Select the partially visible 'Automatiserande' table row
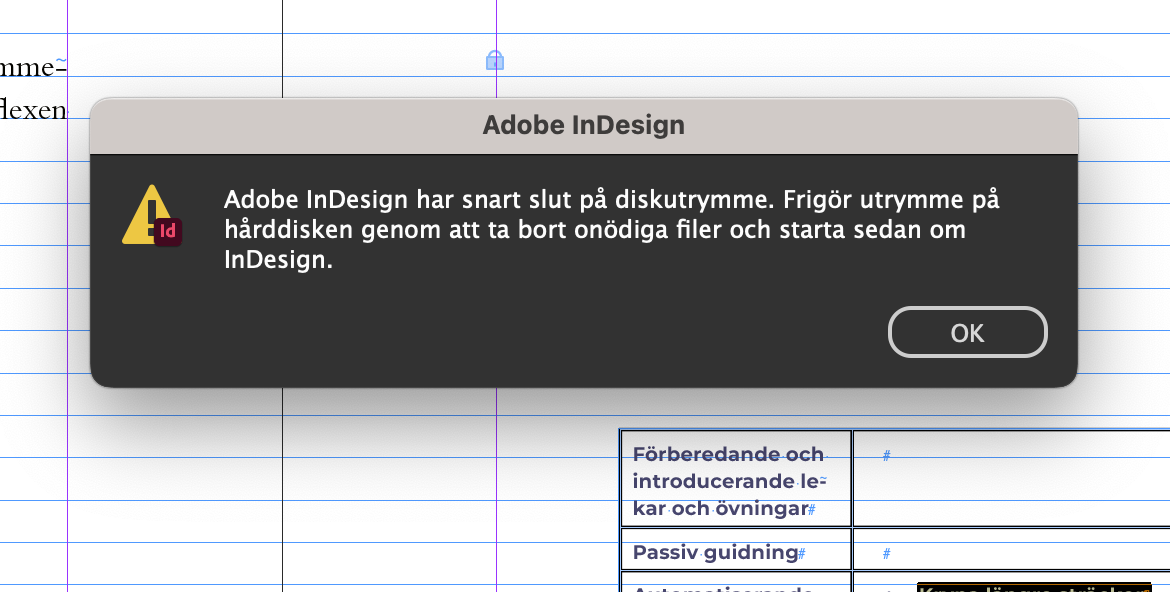Image resolution: width=1170 pixels, height=592 pixels. 736,587
